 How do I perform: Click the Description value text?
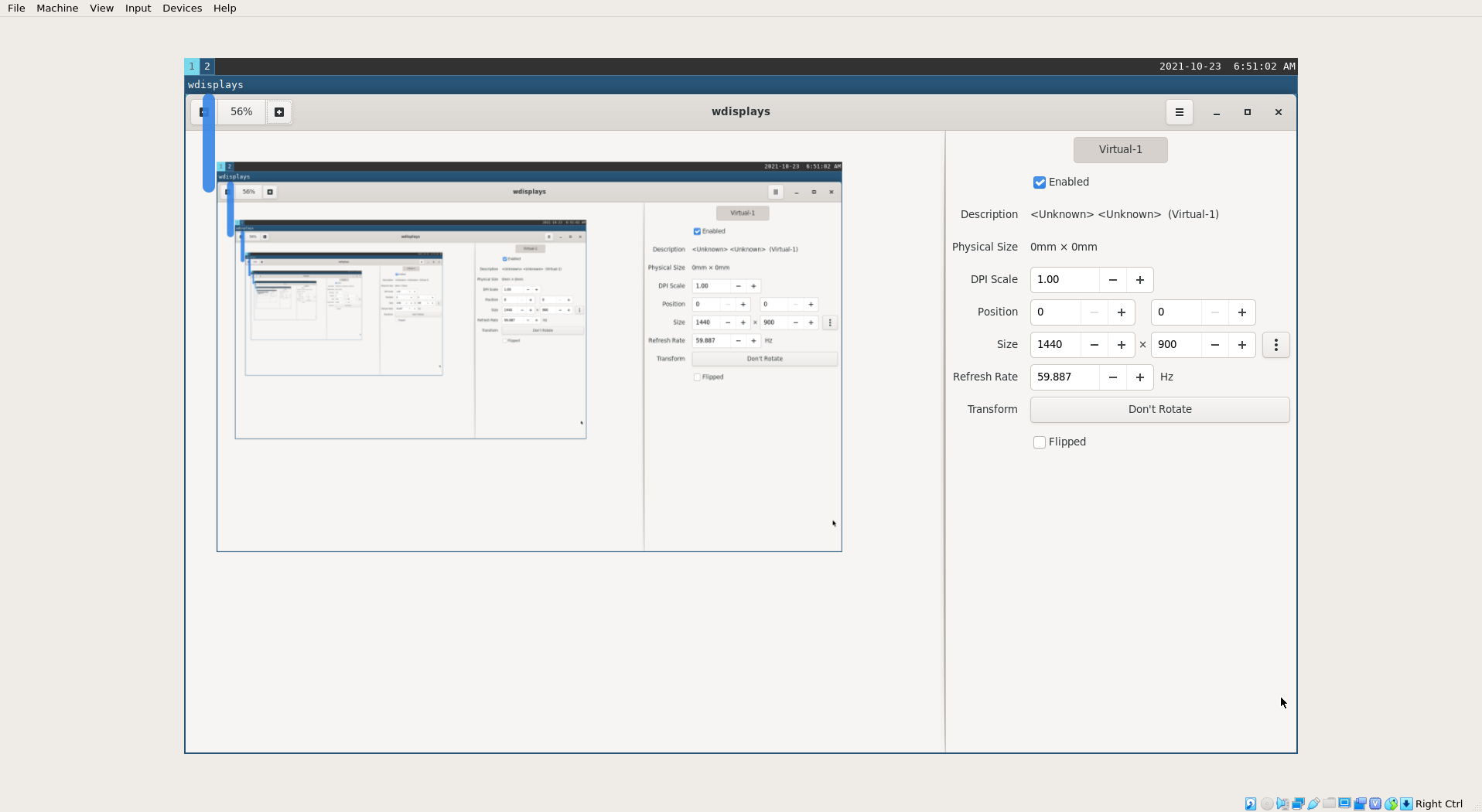1125,215
